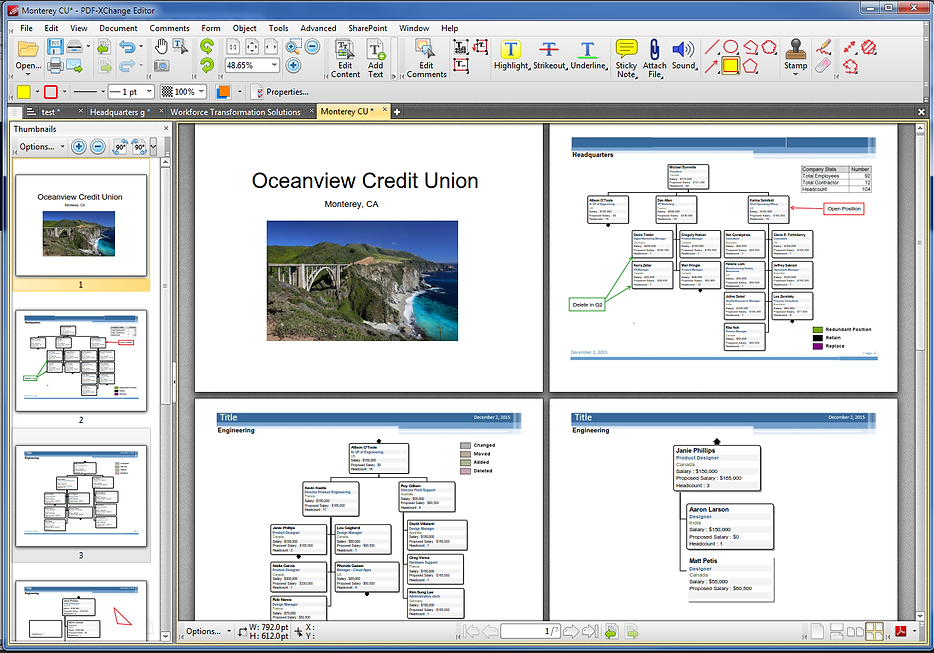Rotate the view counterclockwise

tap(207, 46)
